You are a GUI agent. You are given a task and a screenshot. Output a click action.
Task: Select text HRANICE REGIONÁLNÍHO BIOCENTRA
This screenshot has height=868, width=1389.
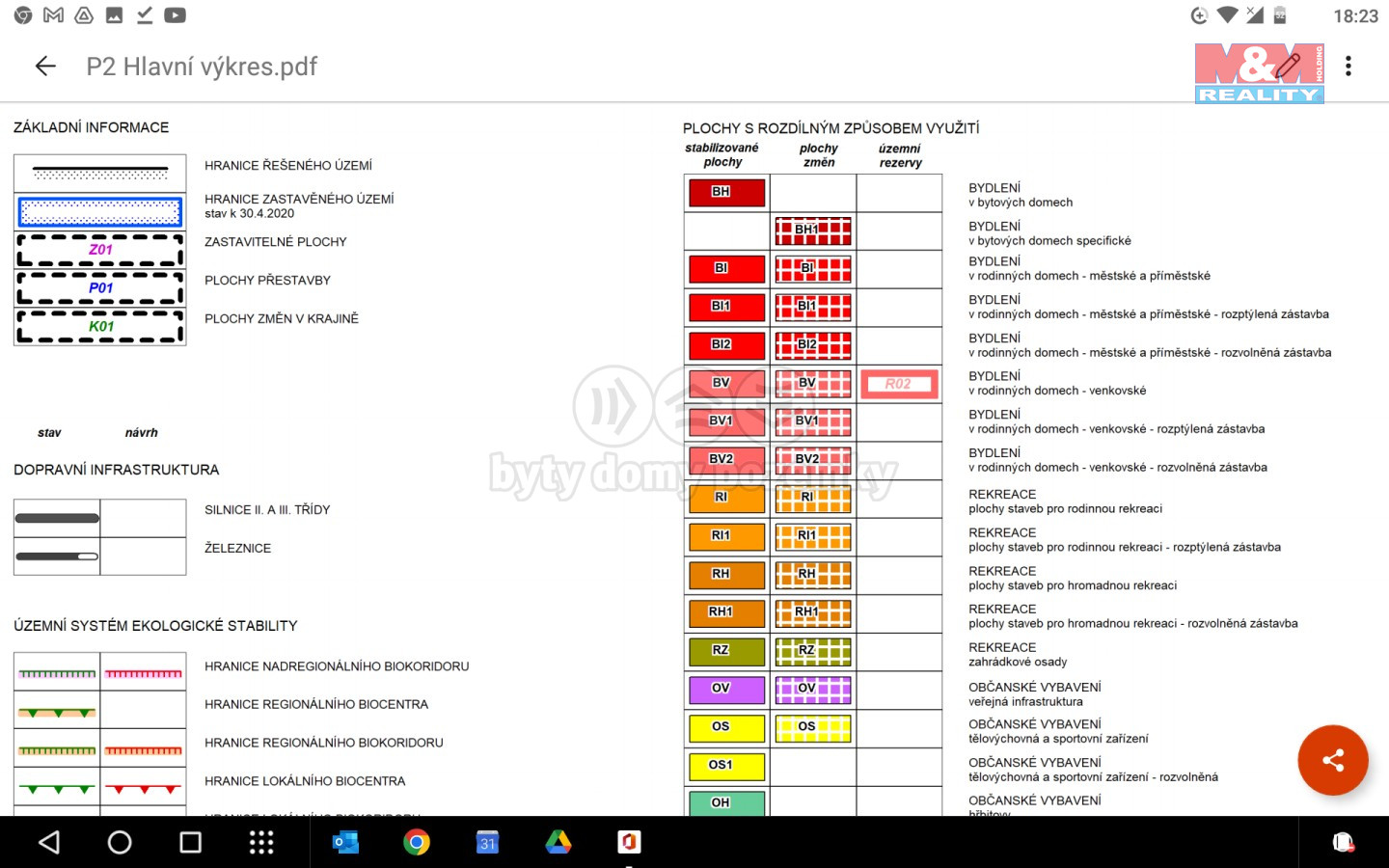tap(316, 705)
